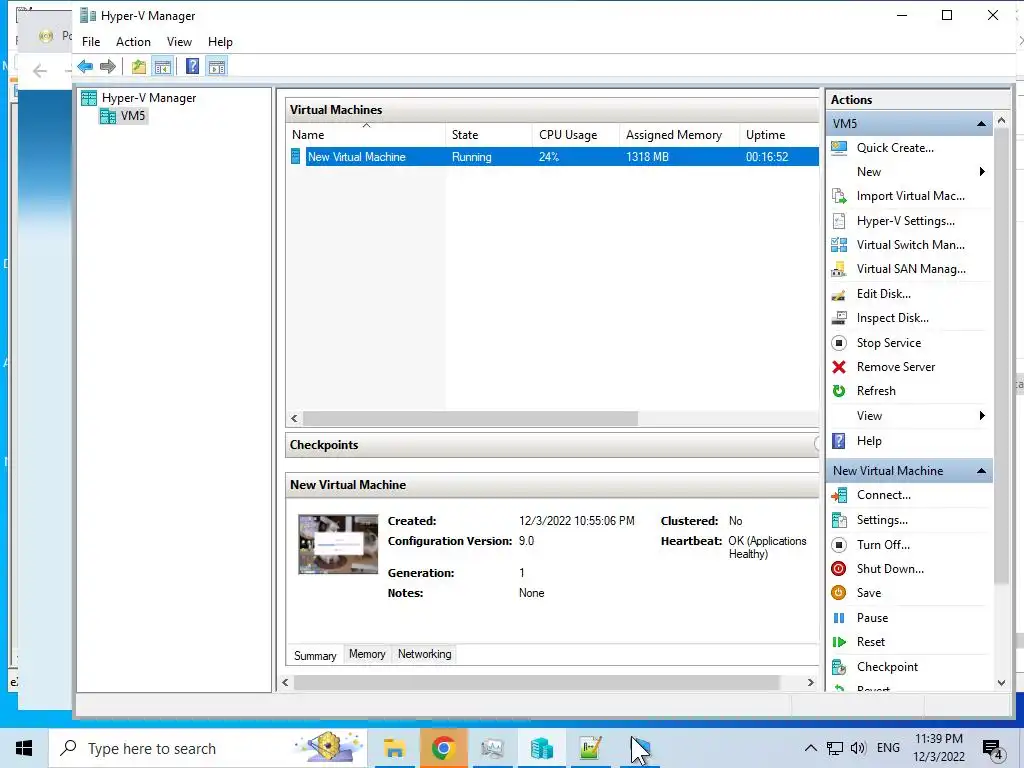Collapse the VM5 actions section
1024x768 pixels.
tap(981, 123)
